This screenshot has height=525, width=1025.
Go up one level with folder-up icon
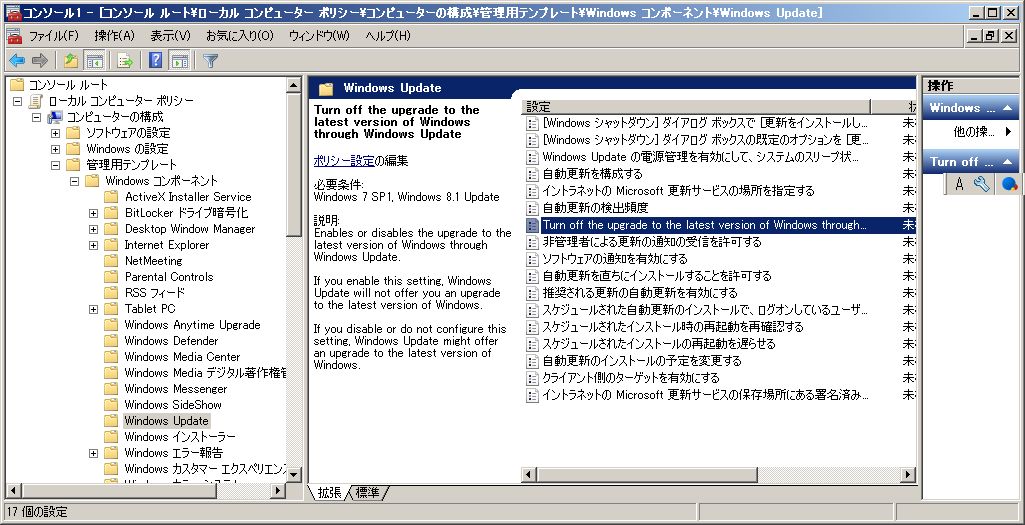(71, 61)
